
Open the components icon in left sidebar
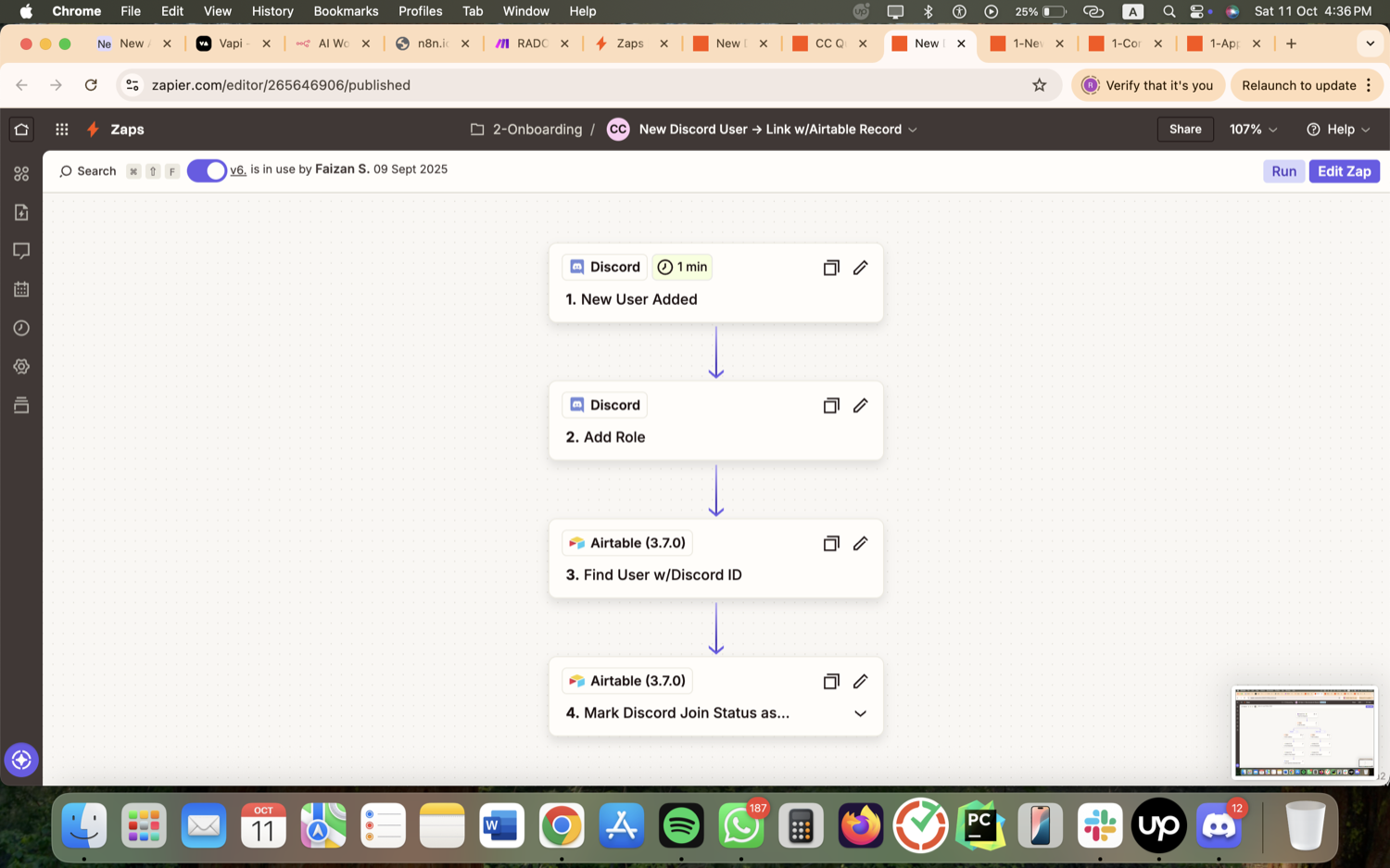(x=21, y=173)
